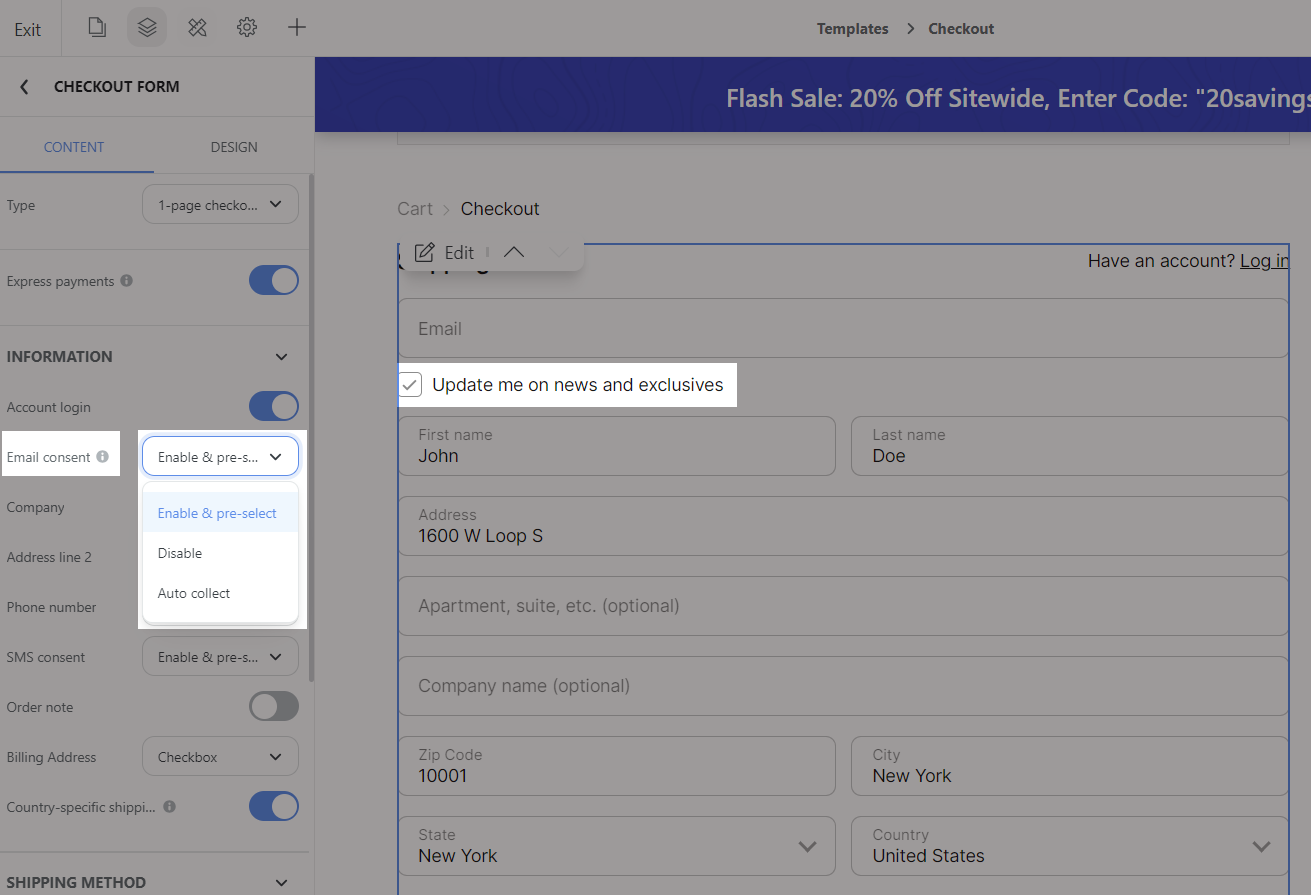Open the Pages document icon

[97, 28]
